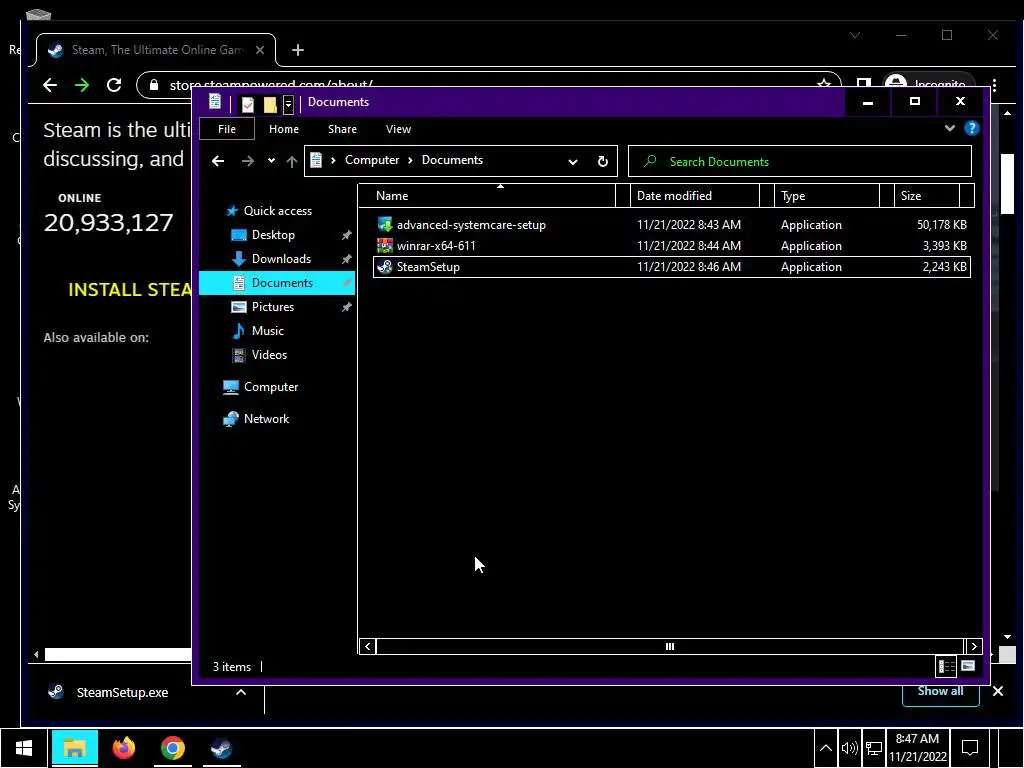
Task: Refresh the Documents folder view
Action: tap(603, 161)
